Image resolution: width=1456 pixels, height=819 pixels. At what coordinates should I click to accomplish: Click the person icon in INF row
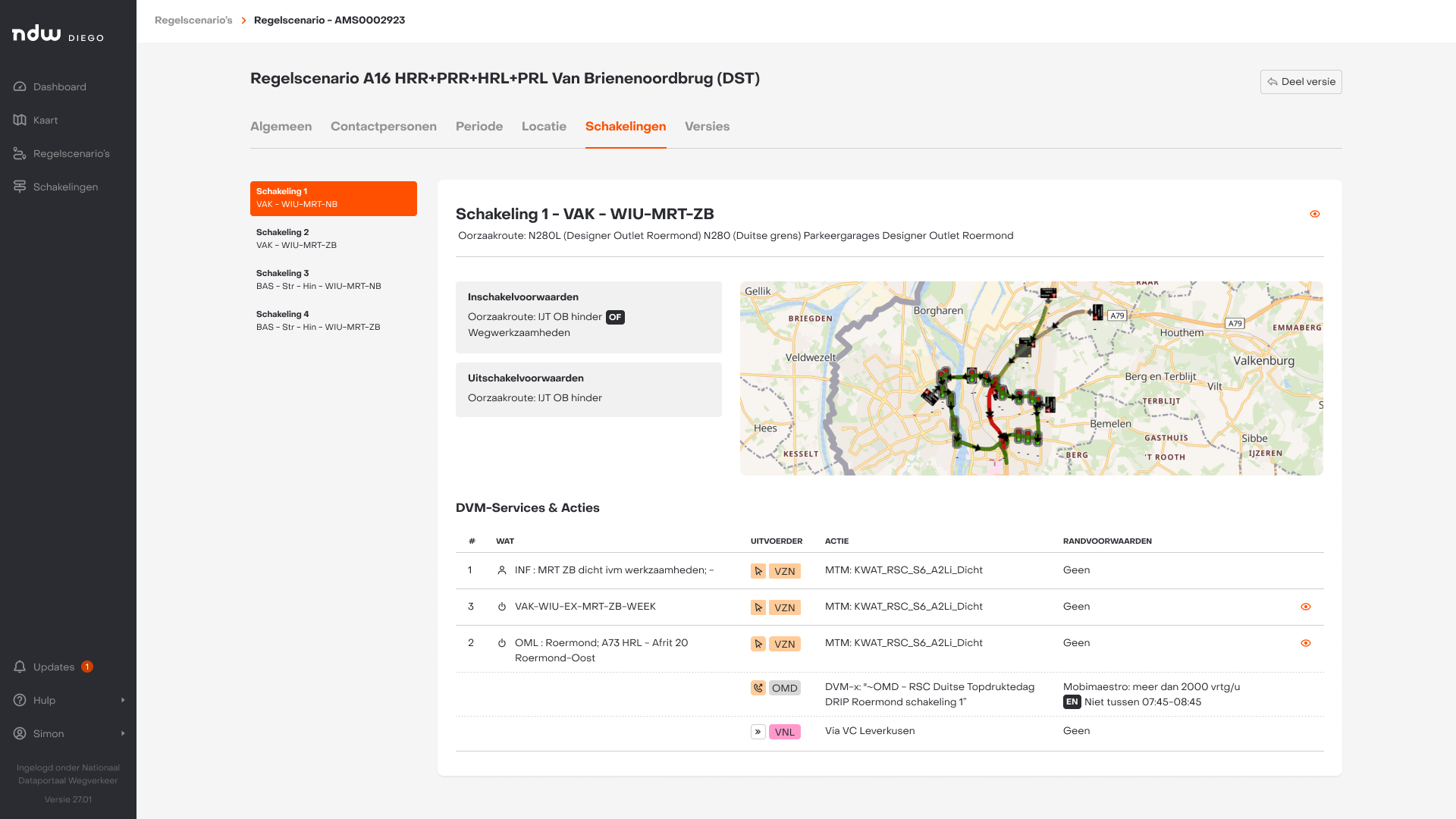pos(502,570)
